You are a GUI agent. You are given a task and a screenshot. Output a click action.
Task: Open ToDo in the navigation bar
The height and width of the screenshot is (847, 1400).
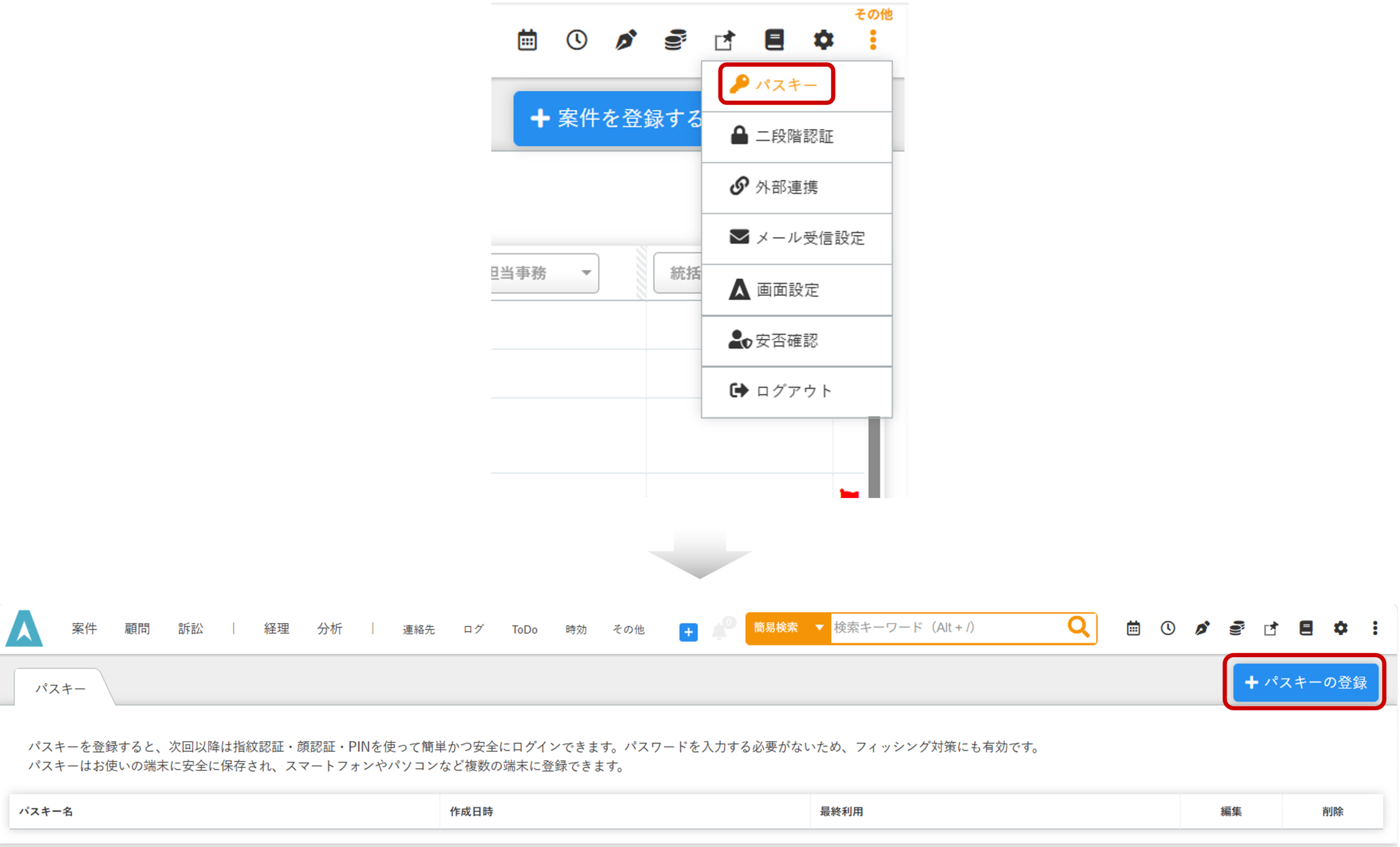coord(524,629)
